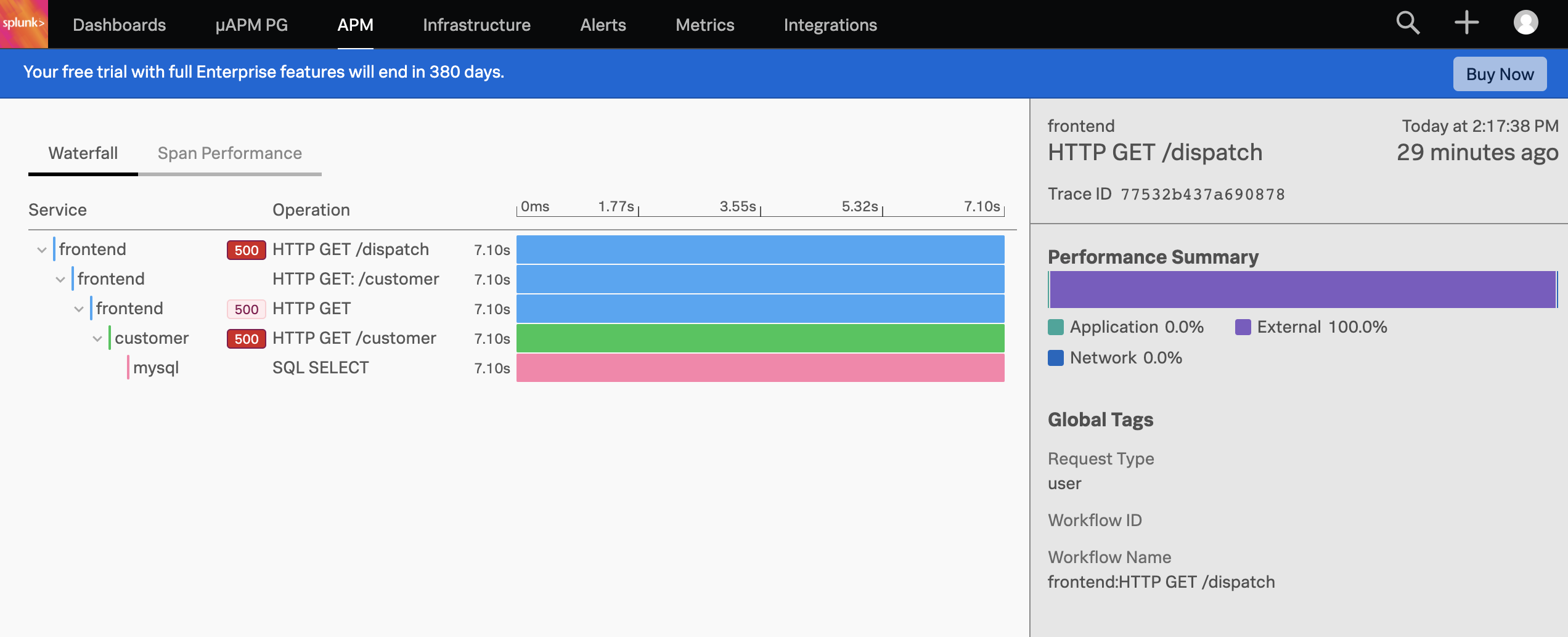This screenshot has width=1568, height=637.
Task: Click the purple Performance Summary bar
Action: point(1303,290)
